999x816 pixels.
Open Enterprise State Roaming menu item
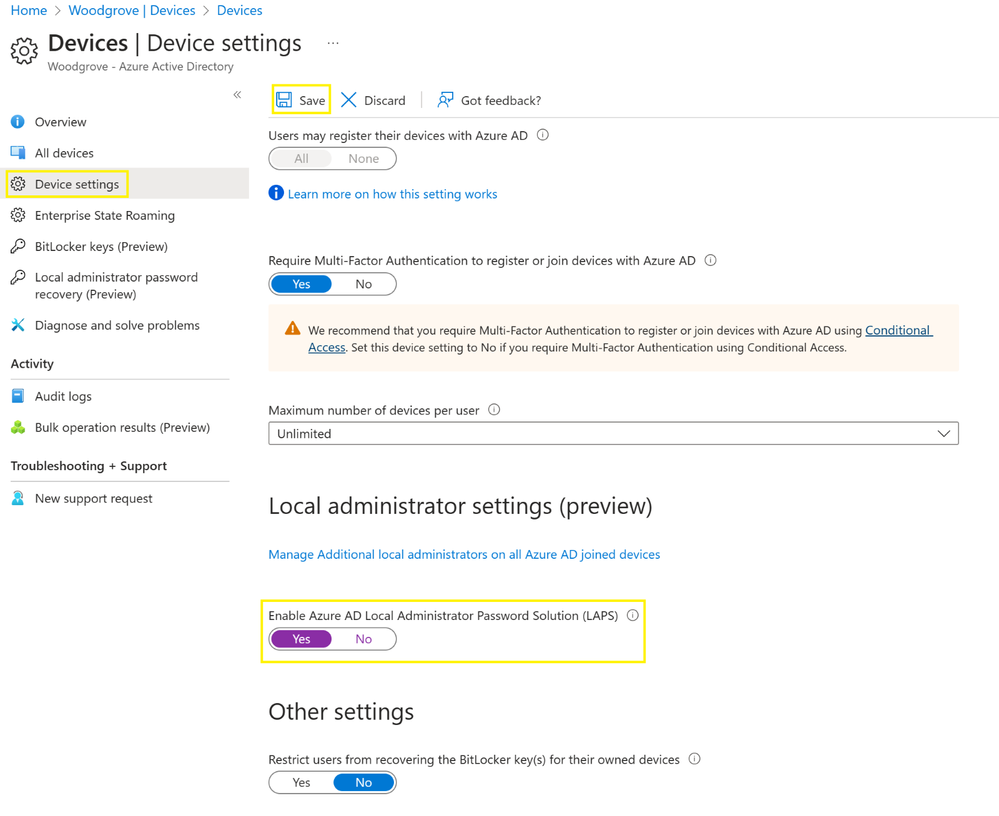pos(104,215)
